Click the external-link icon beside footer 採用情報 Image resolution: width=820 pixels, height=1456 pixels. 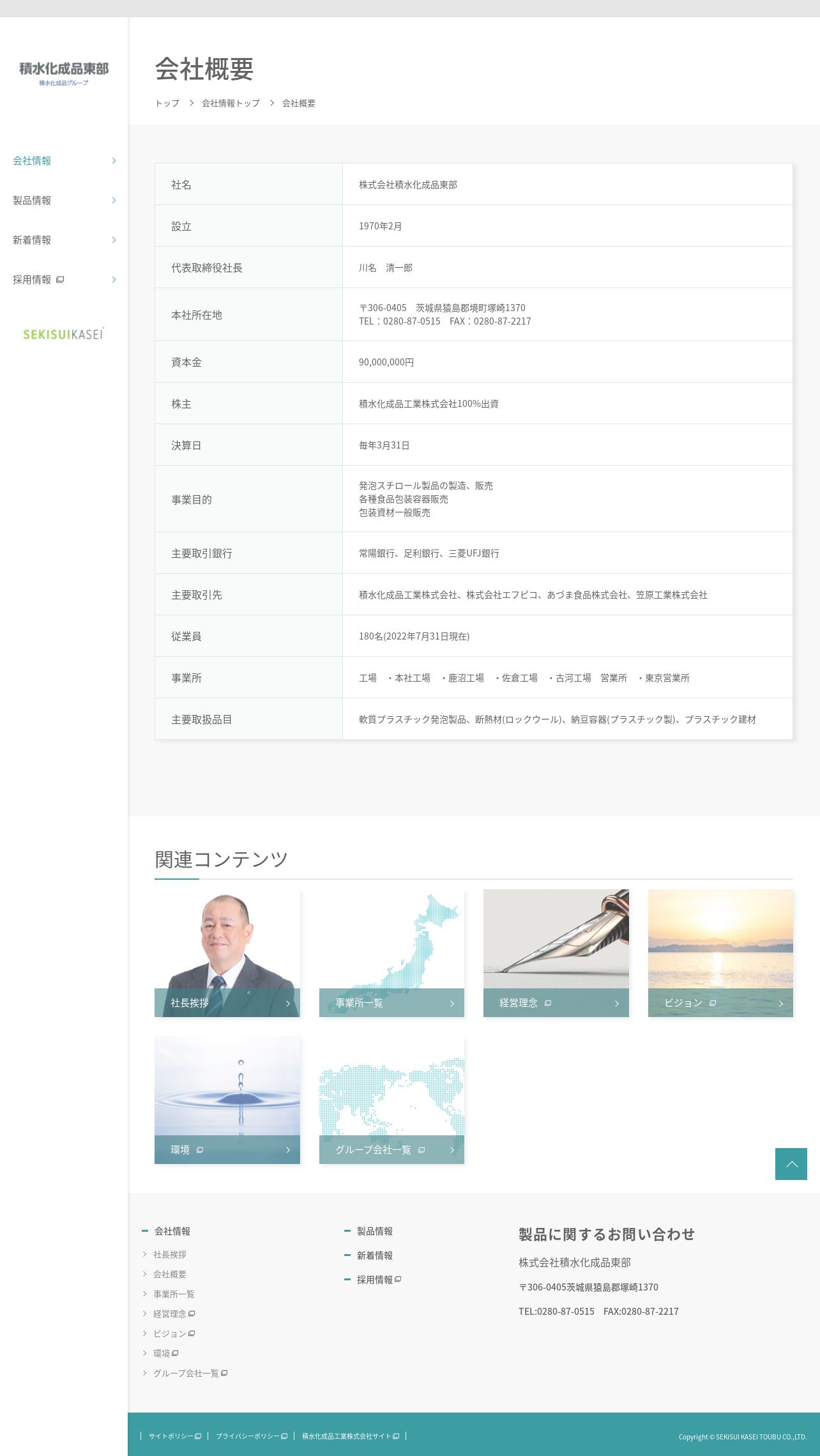(x=398, y=1279)
